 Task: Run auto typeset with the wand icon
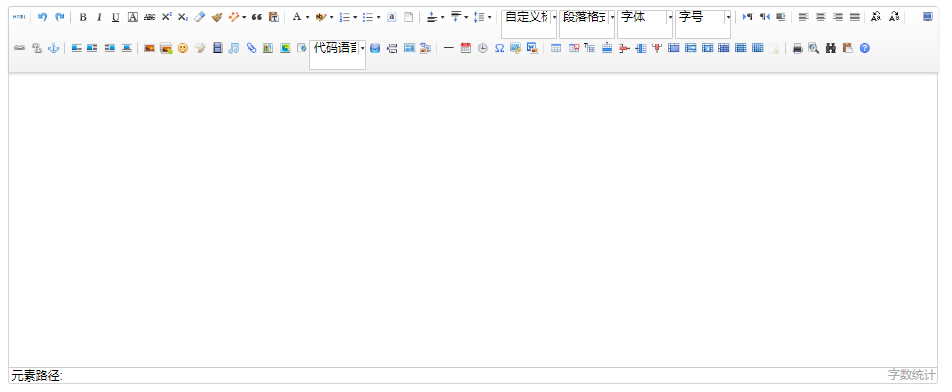click(234, 17)
